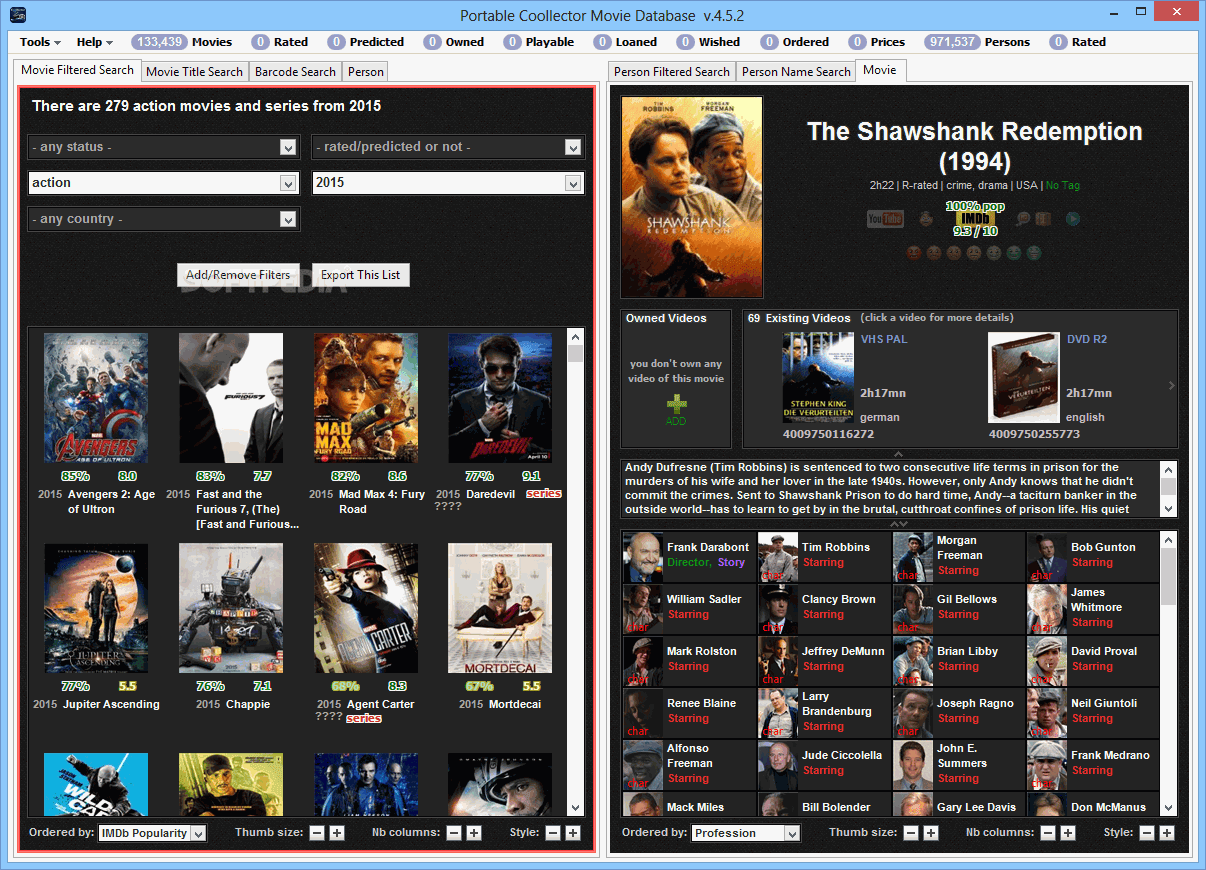This screenshot has width=1206, height=870.
Task: Click the 'No Tag' green link
Action: point(1063,186)
